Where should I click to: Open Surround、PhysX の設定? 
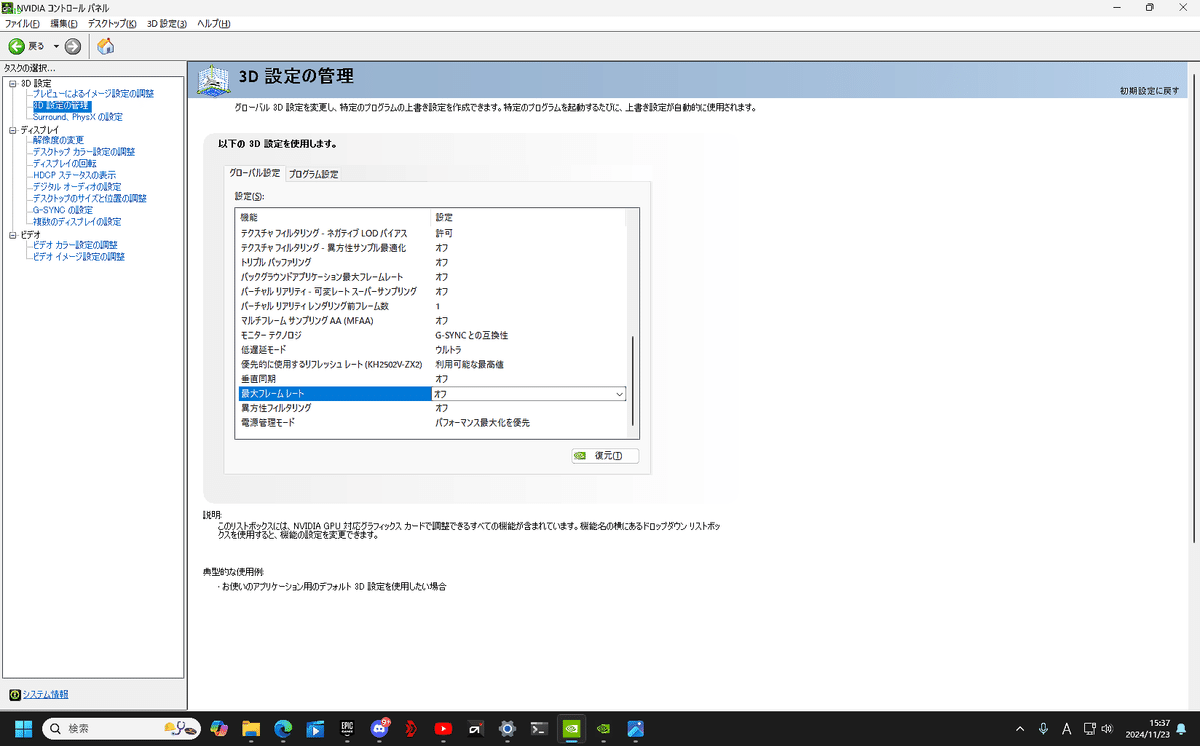click(77, 117)
